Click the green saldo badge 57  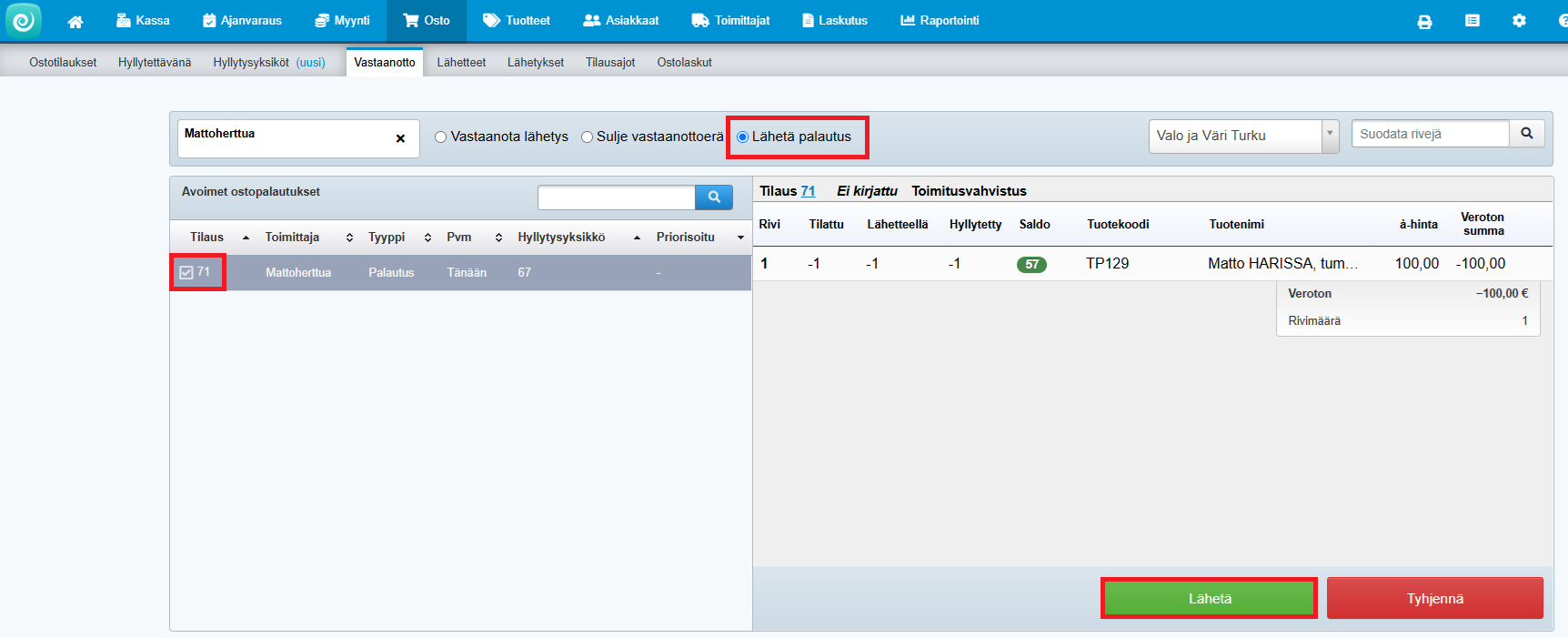point(1031,265)
